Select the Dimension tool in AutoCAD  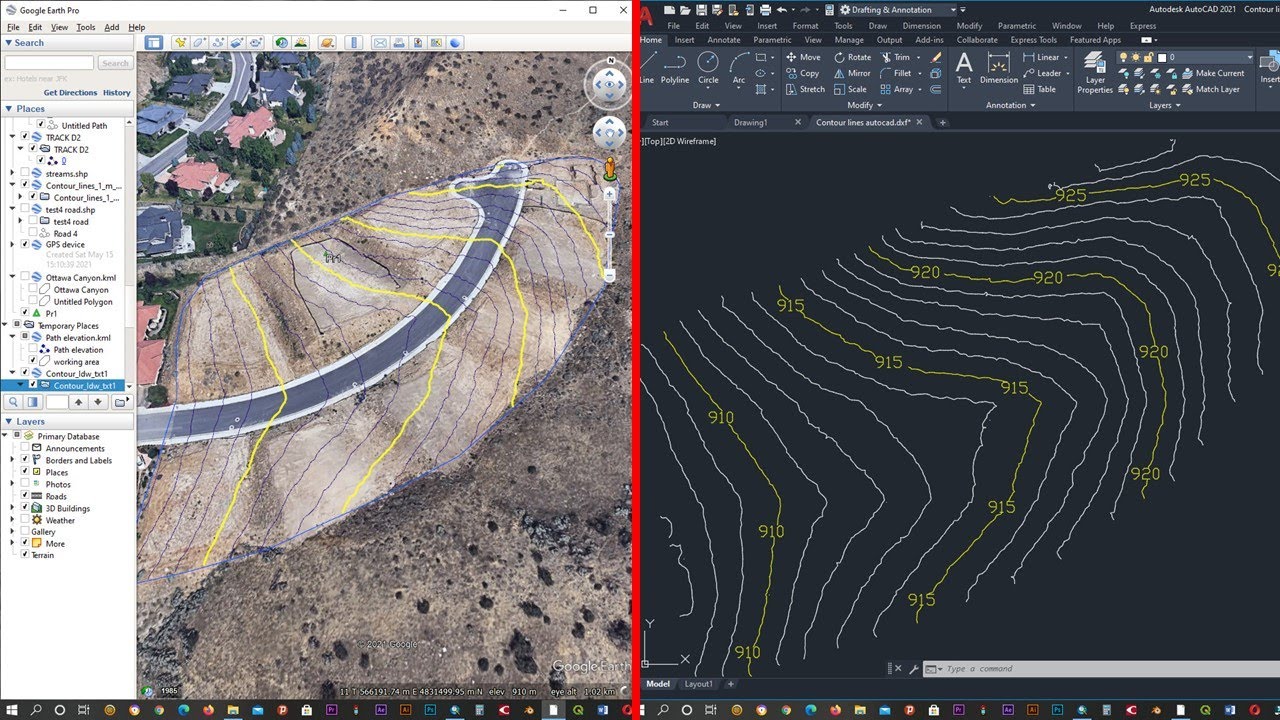tap(998, 68)
